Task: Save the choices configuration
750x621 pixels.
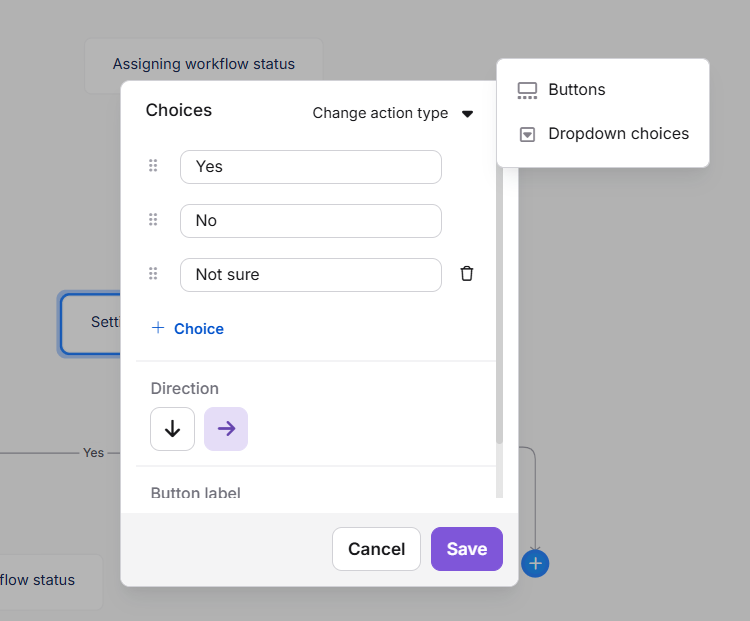Action: (467, 549)
